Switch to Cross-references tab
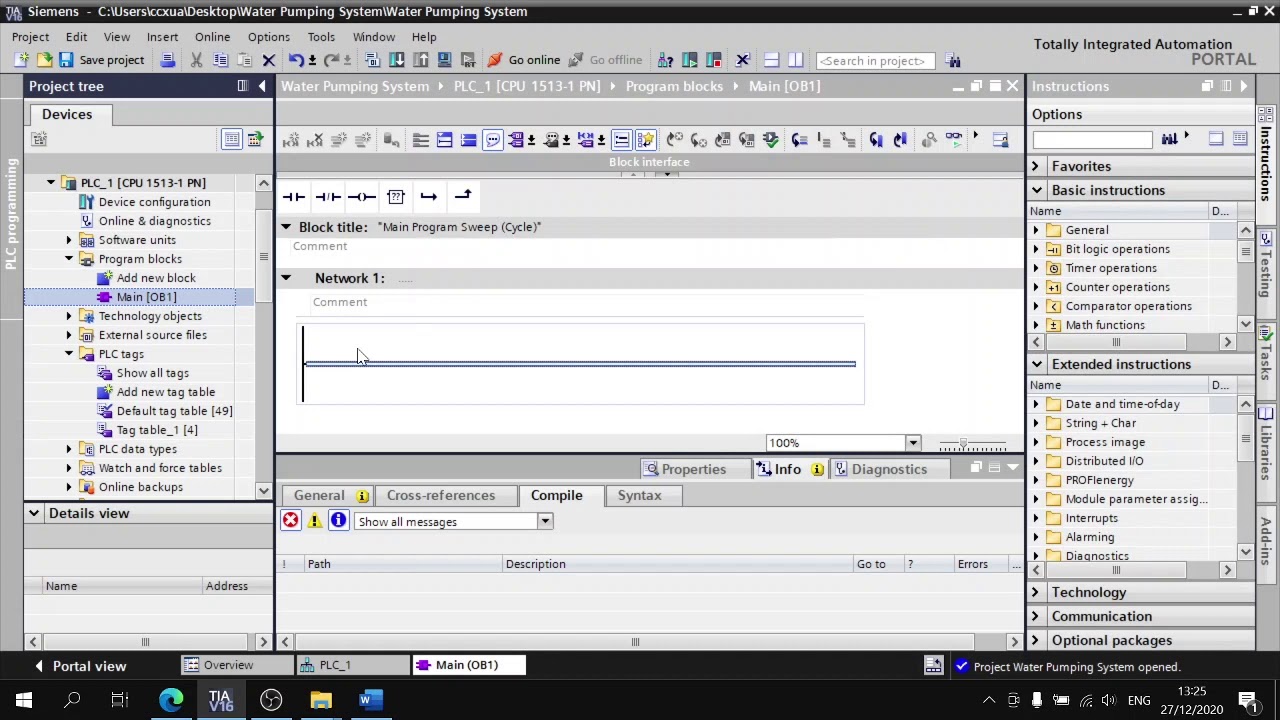The height and width of the screenshot is (720, 1280). pyautogui.click(x=441, y=495)
